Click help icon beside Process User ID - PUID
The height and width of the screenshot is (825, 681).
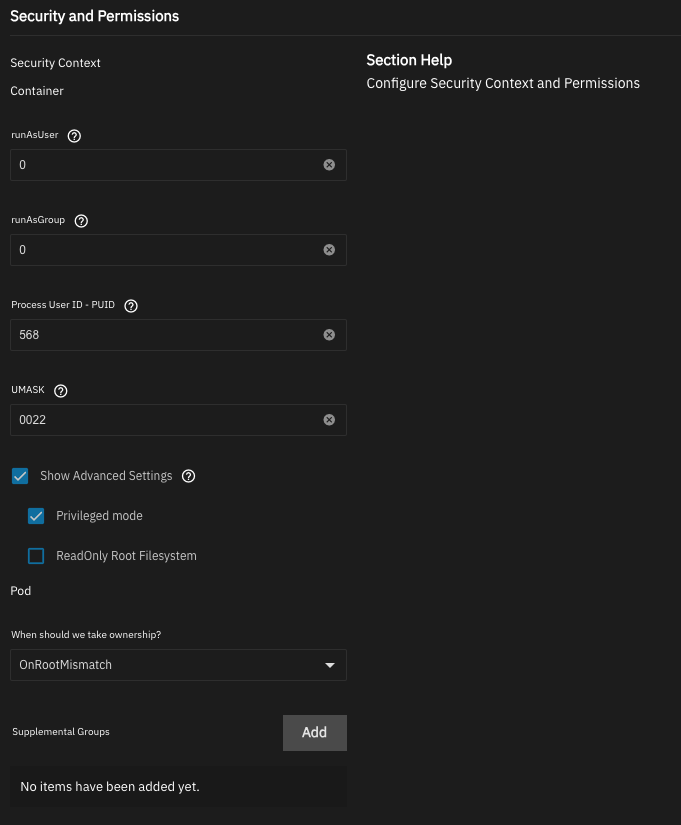(x=131, y=306)
